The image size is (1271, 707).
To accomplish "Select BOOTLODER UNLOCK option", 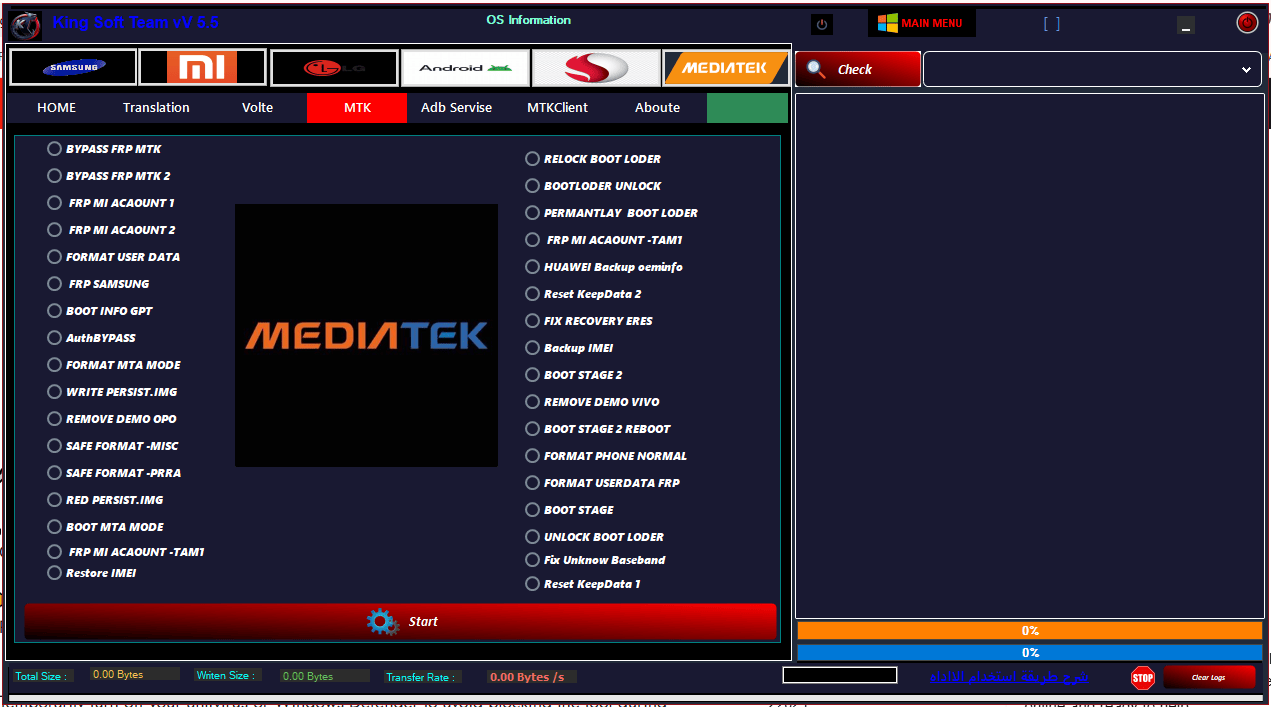I will click(x=593, y=186).
